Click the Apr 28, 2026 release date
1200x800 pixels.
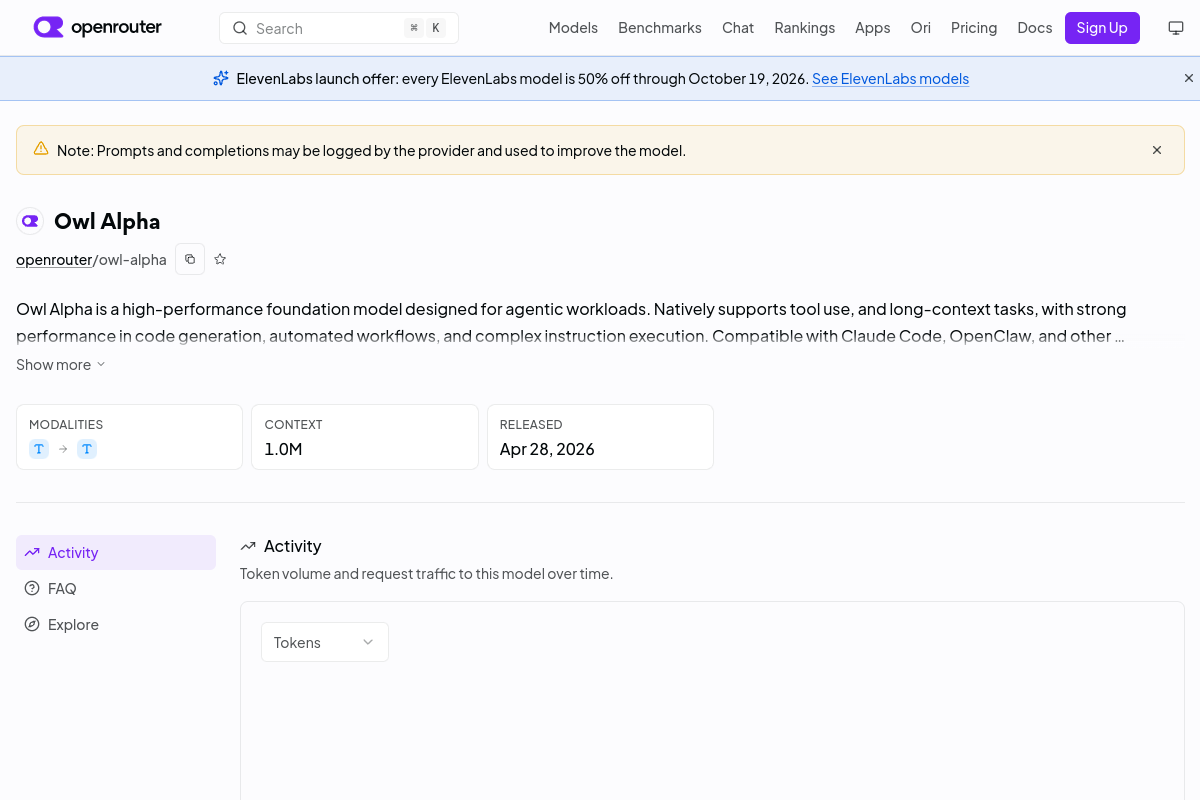click(x=547, y=449)
